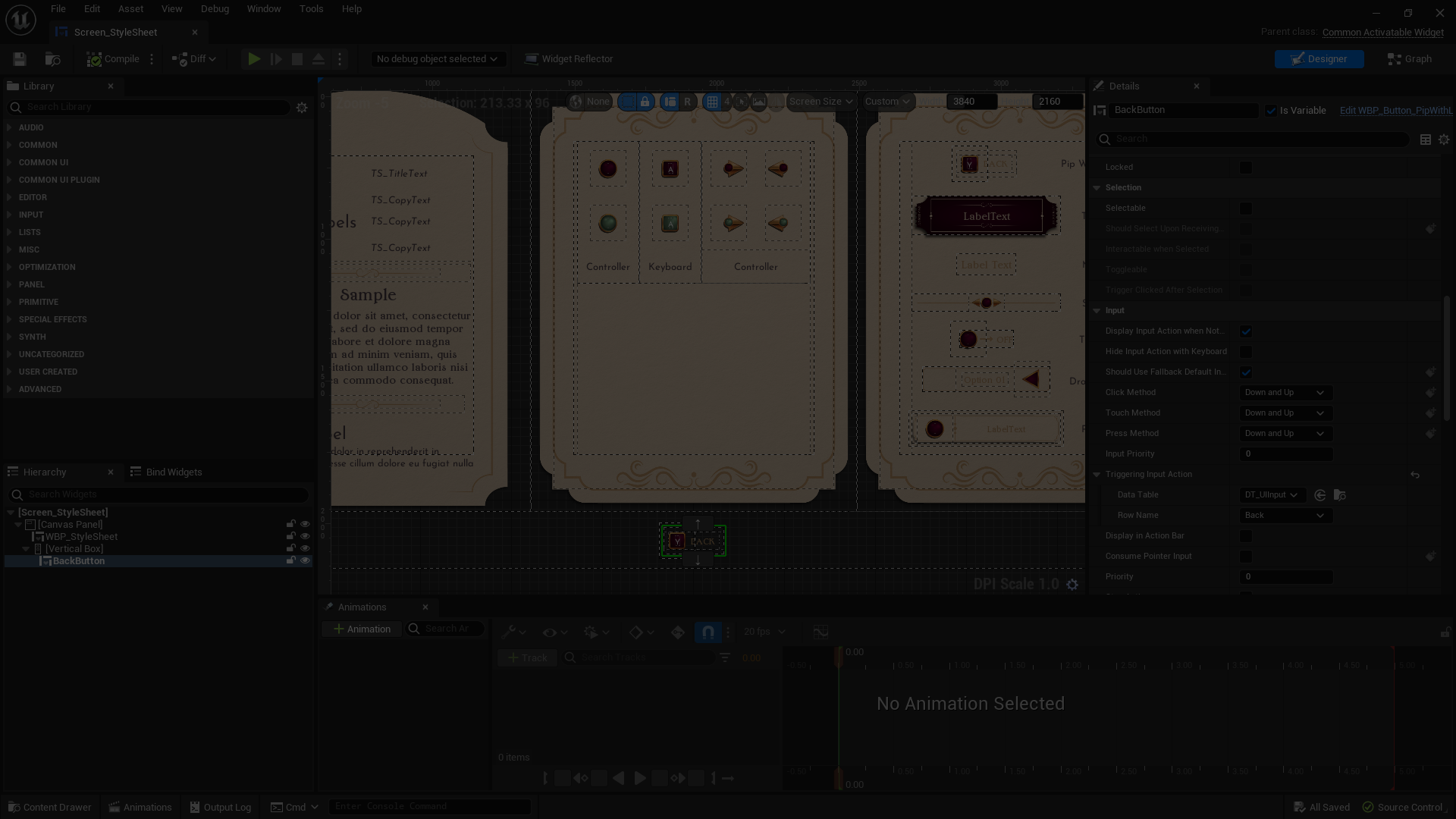Toggle the Is Variable checkbox
1456x819 pixels.
pos(1271,111)
